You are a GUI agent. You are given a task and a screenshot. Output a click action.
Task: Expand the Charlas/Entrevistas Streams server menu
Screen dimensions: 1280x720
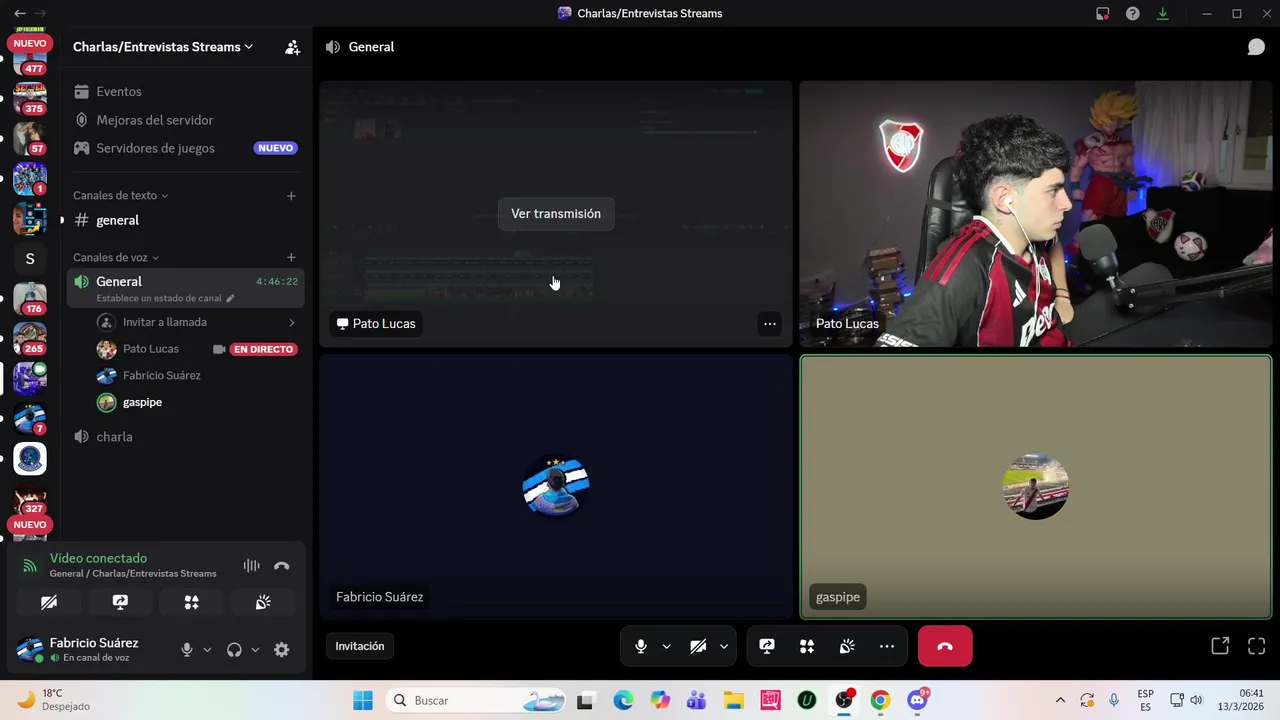click(164, 47)
